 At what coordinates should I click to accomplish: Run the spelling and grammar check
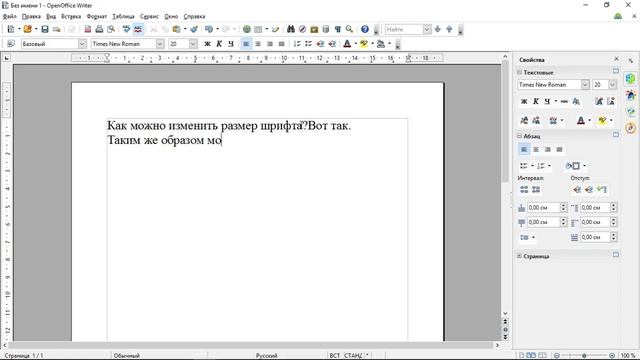coord(127,29)
